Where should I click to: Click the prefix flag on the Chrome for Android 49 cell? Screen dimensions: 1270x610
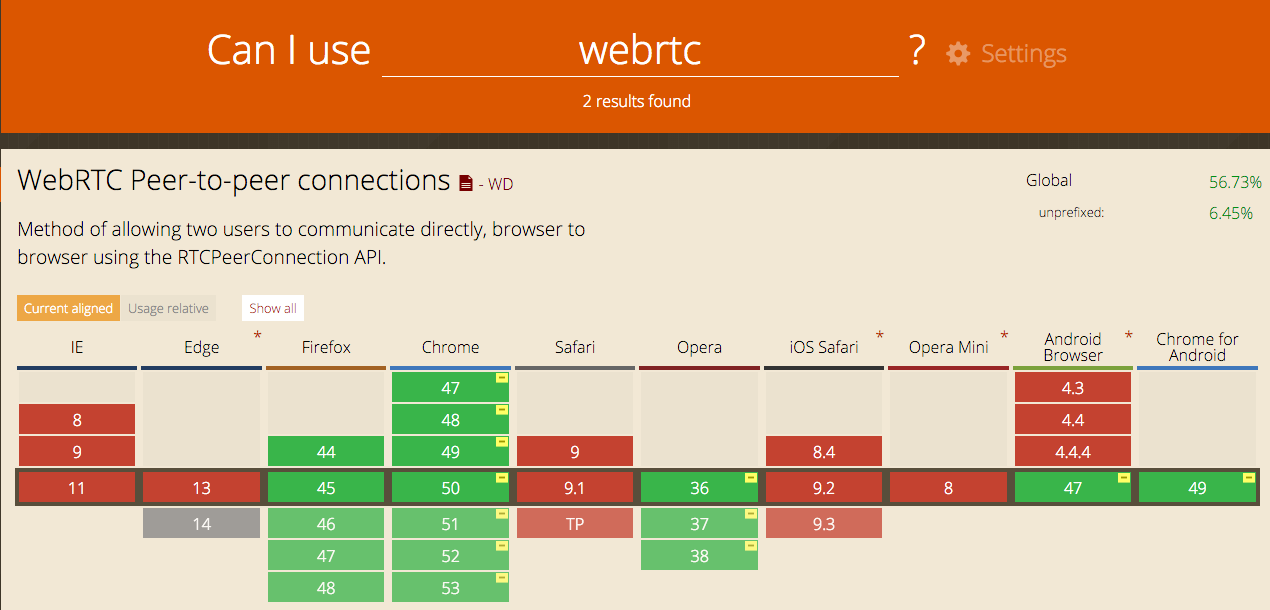[1248, 479]
